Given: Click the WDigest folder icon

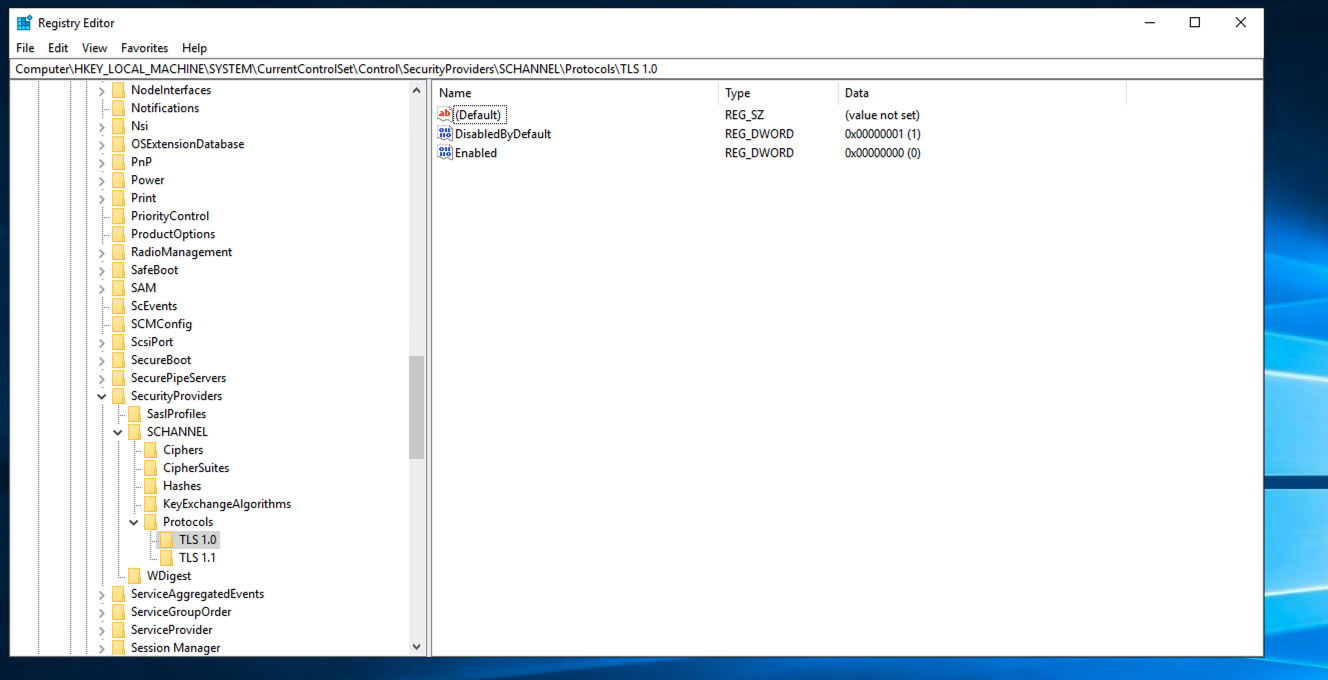Looking at the screenshot, I should (x=134, y=576).
